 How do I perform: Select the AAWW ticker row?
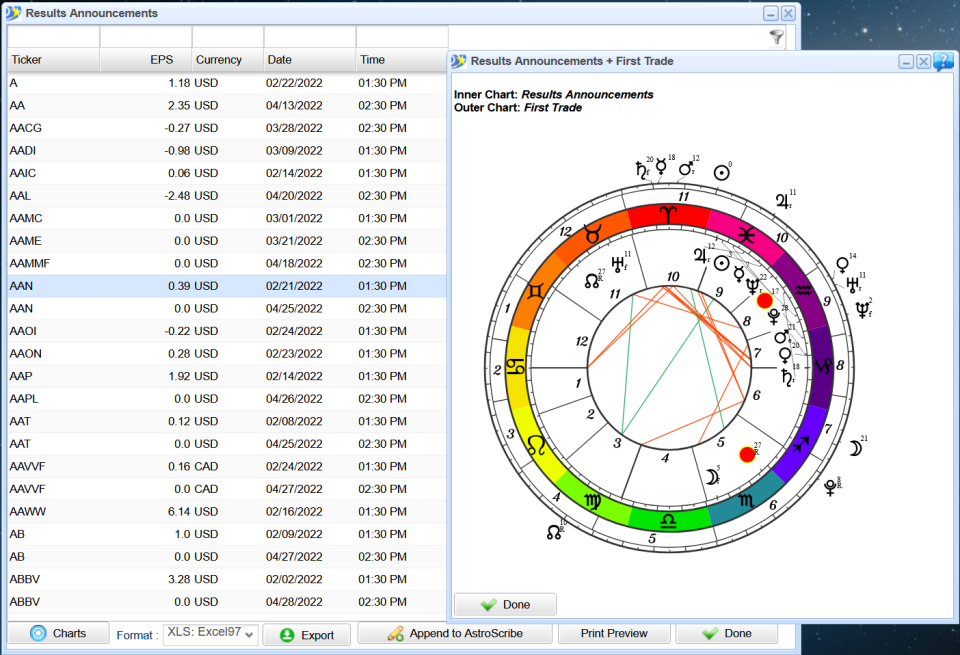(227, 511)
